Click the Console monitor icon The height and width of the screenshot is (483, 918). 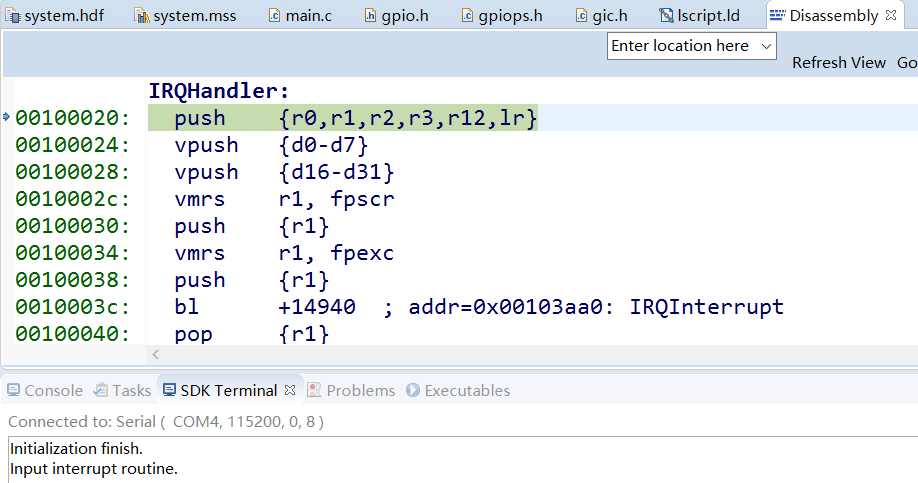(x=13, y=390)
